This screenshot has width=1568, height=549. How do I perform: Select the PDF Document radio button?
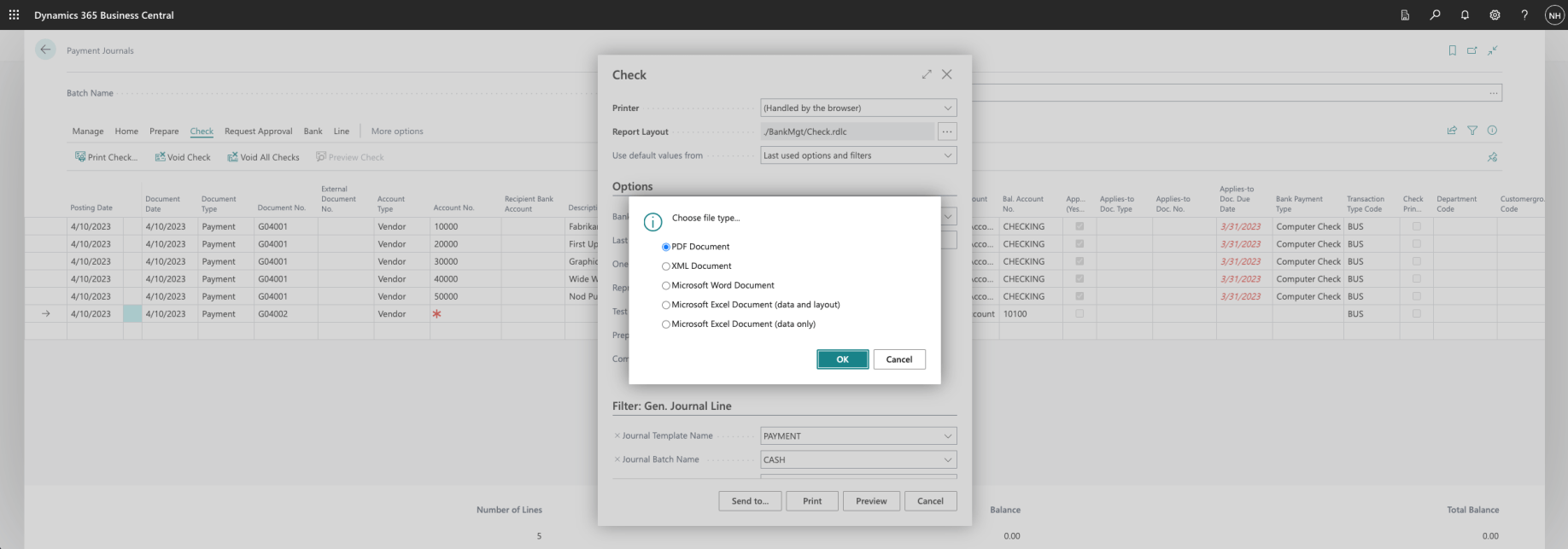tap(666, 247)
